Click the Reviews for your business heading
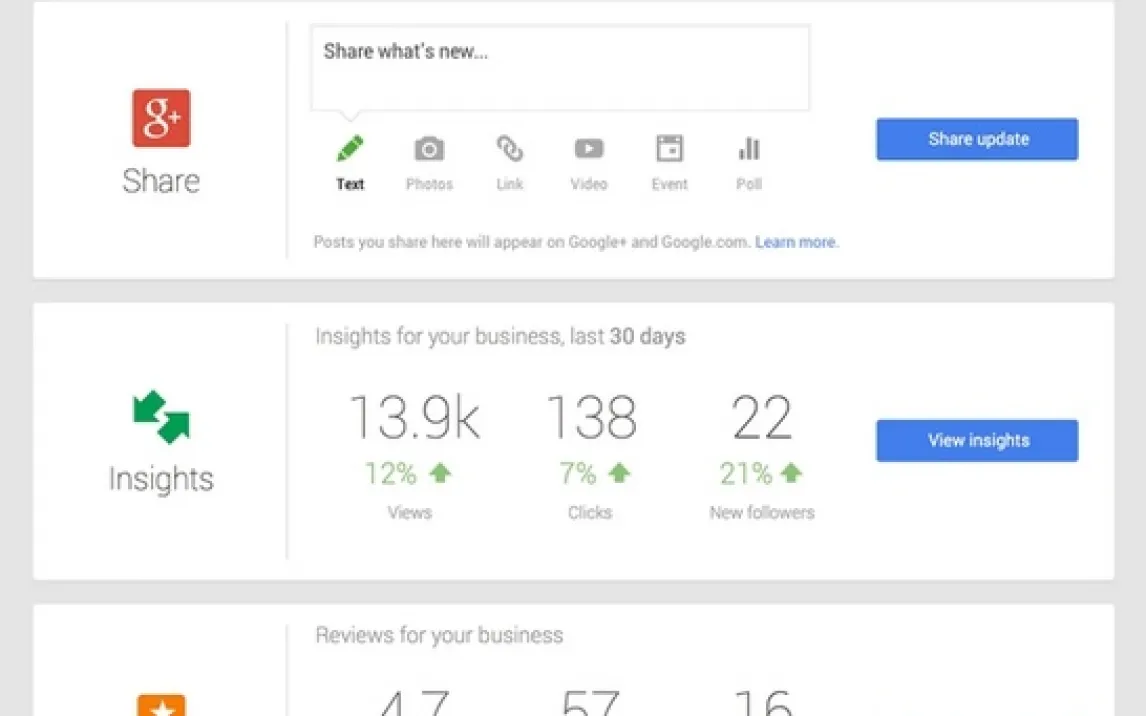1146x716 pixels. click(439, 635)
